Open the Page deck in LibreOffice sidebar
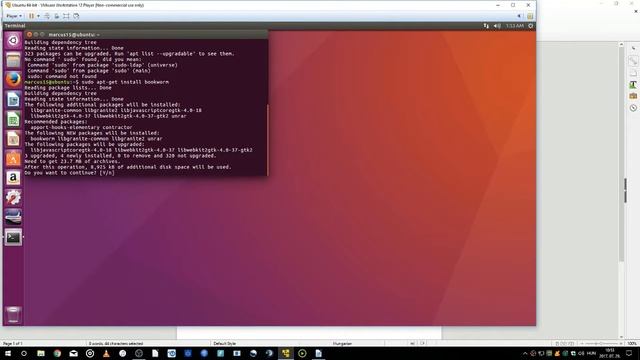Image resolution: width=640 pixels, height=360 pixels. (x=633, y=73)
